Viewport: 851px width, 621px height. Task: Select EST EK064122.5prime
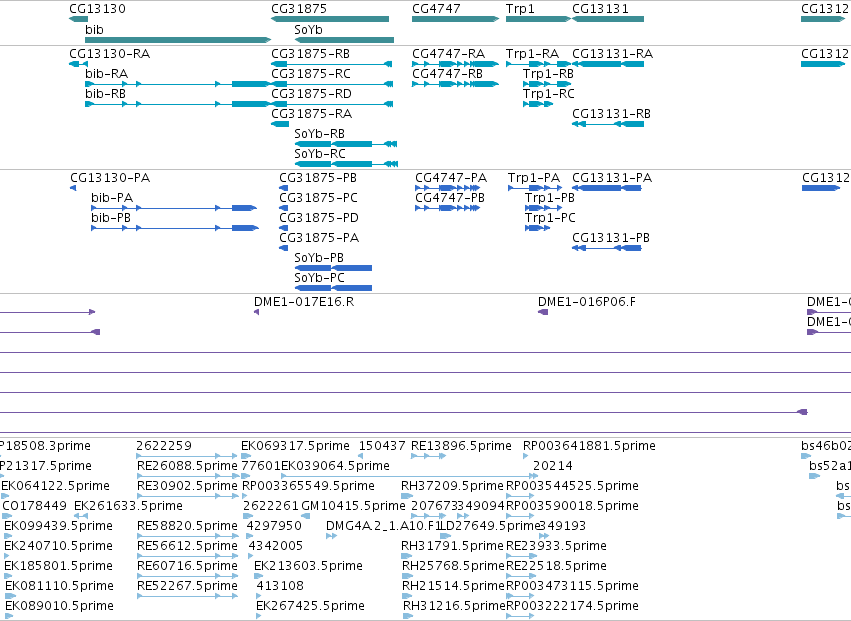(x=55, y=486)
